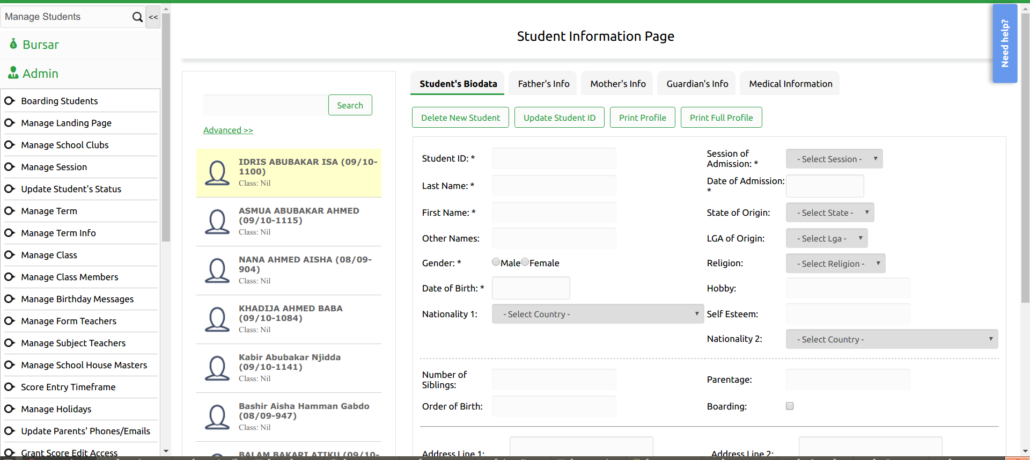
Task: Click the sidebar vertical scrollbar
Action: tap(166, 125)
